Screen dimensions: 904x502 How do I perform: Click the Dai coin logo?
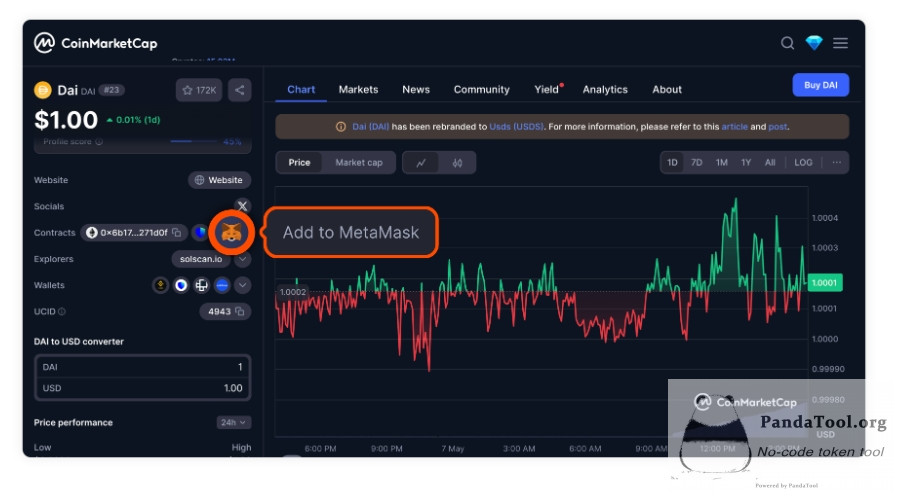click(x=43, y=90)
